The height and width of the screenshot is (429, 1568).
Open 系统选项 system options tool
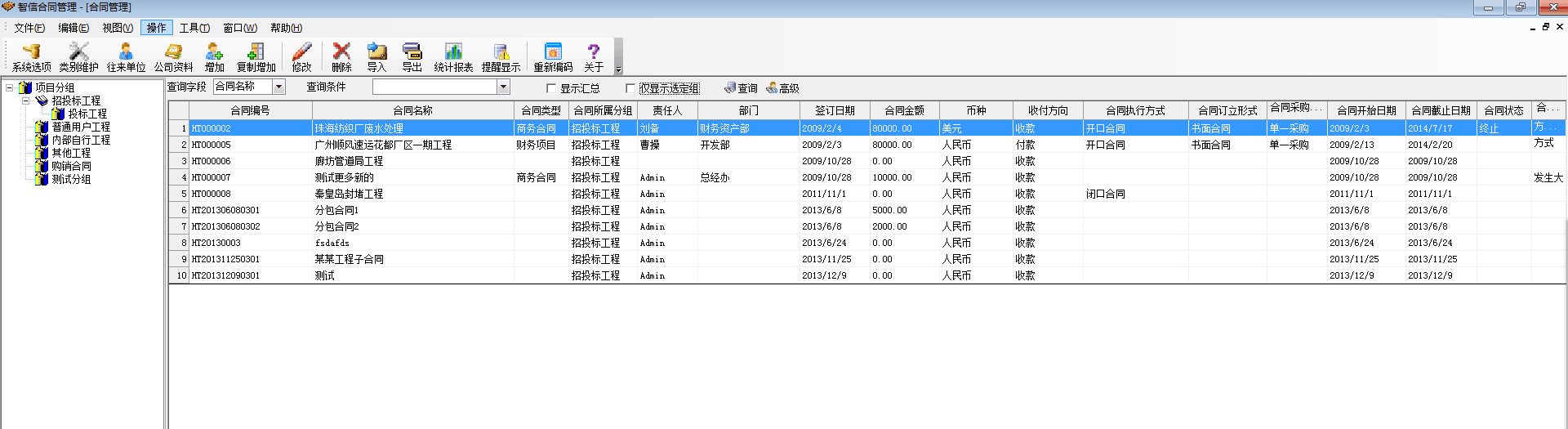31,56
